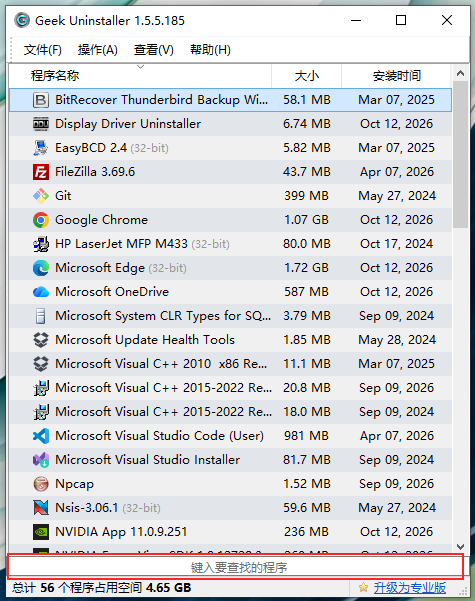This screenshot has height=601, width=475.
Task: Select the Microsoft OneDrive cloud icon
Action: pos(41,292)
